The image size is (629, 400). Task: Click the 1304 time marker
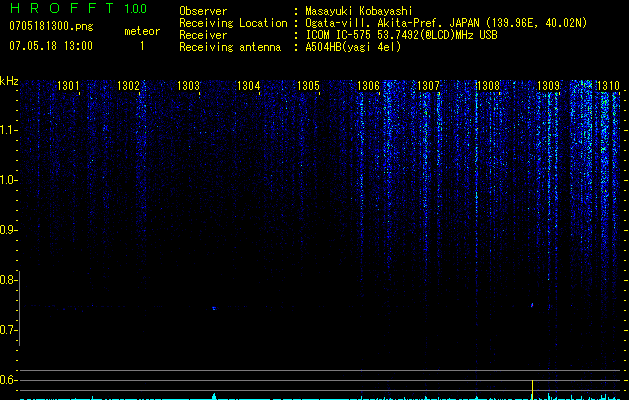(248, 85)
